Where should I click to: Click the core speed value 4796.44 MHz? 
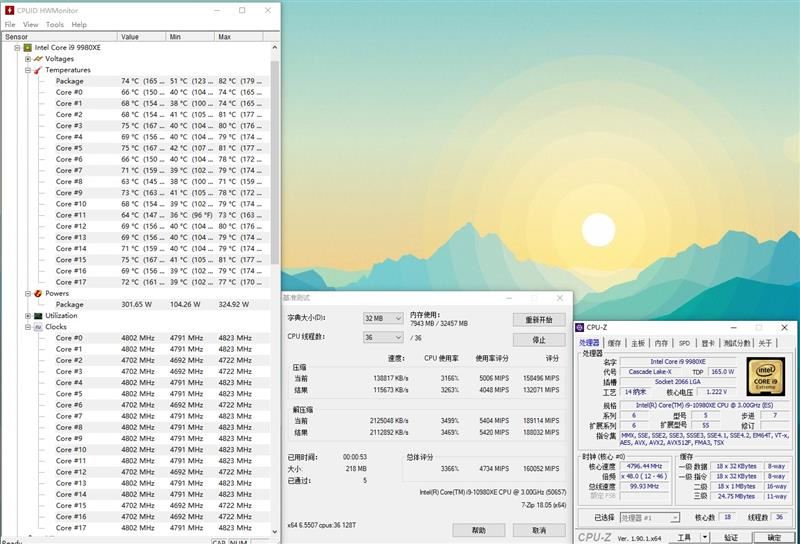[x=644, y=466]
